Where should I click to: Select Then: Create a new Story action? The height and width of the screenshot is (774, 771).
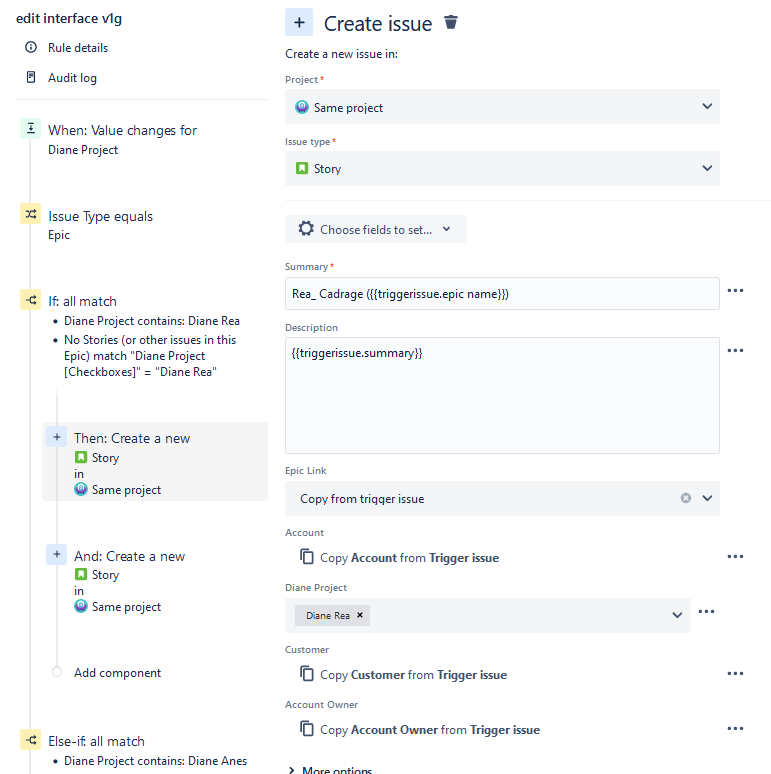(x=155, y=462)
